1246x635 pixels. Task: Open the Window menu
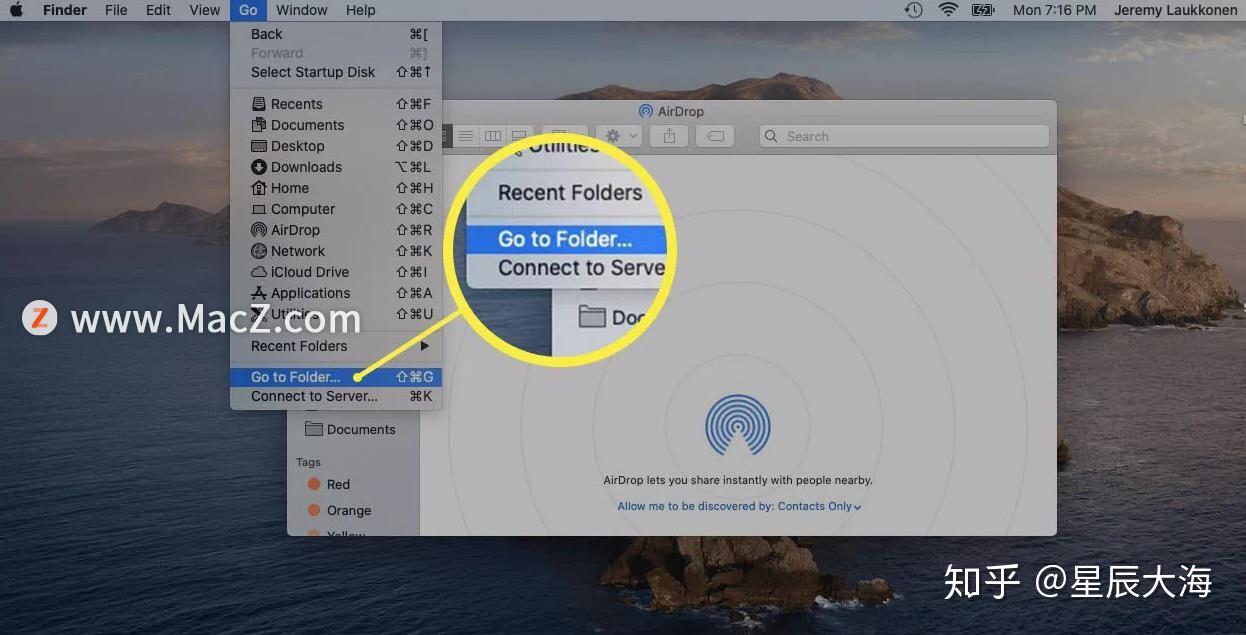pos(302,10)
